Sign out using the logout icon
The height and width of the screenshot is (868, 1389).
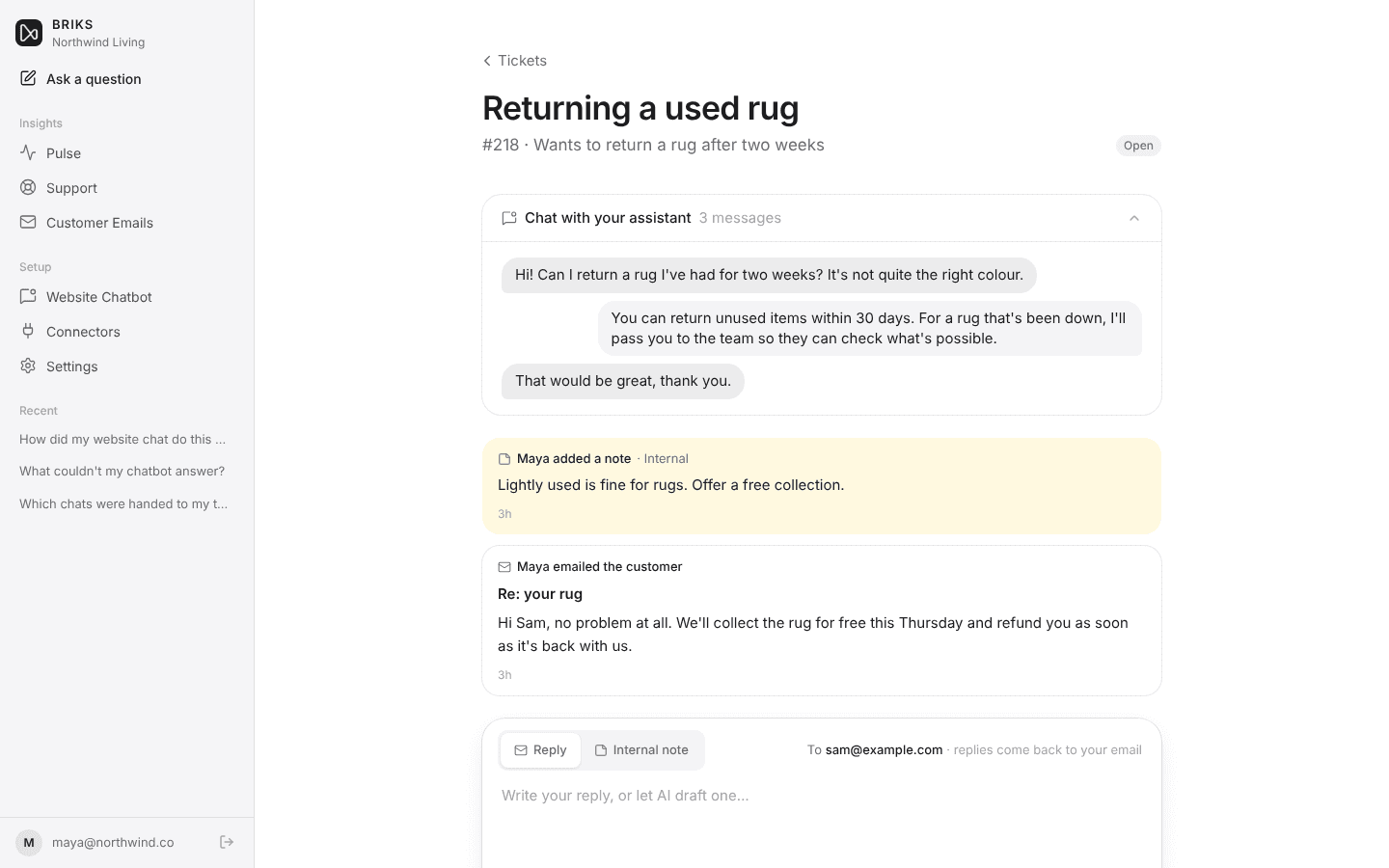tap(227, 842)
